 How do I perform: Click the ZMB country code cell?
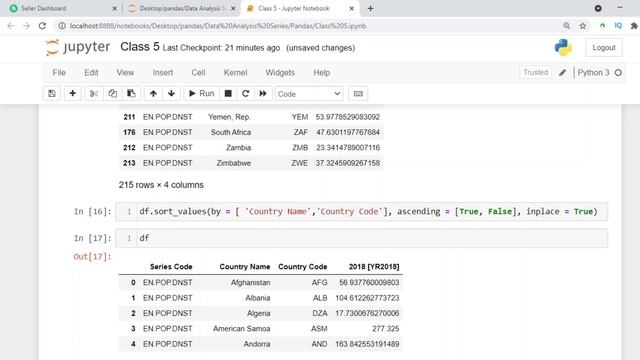[300, 148]
